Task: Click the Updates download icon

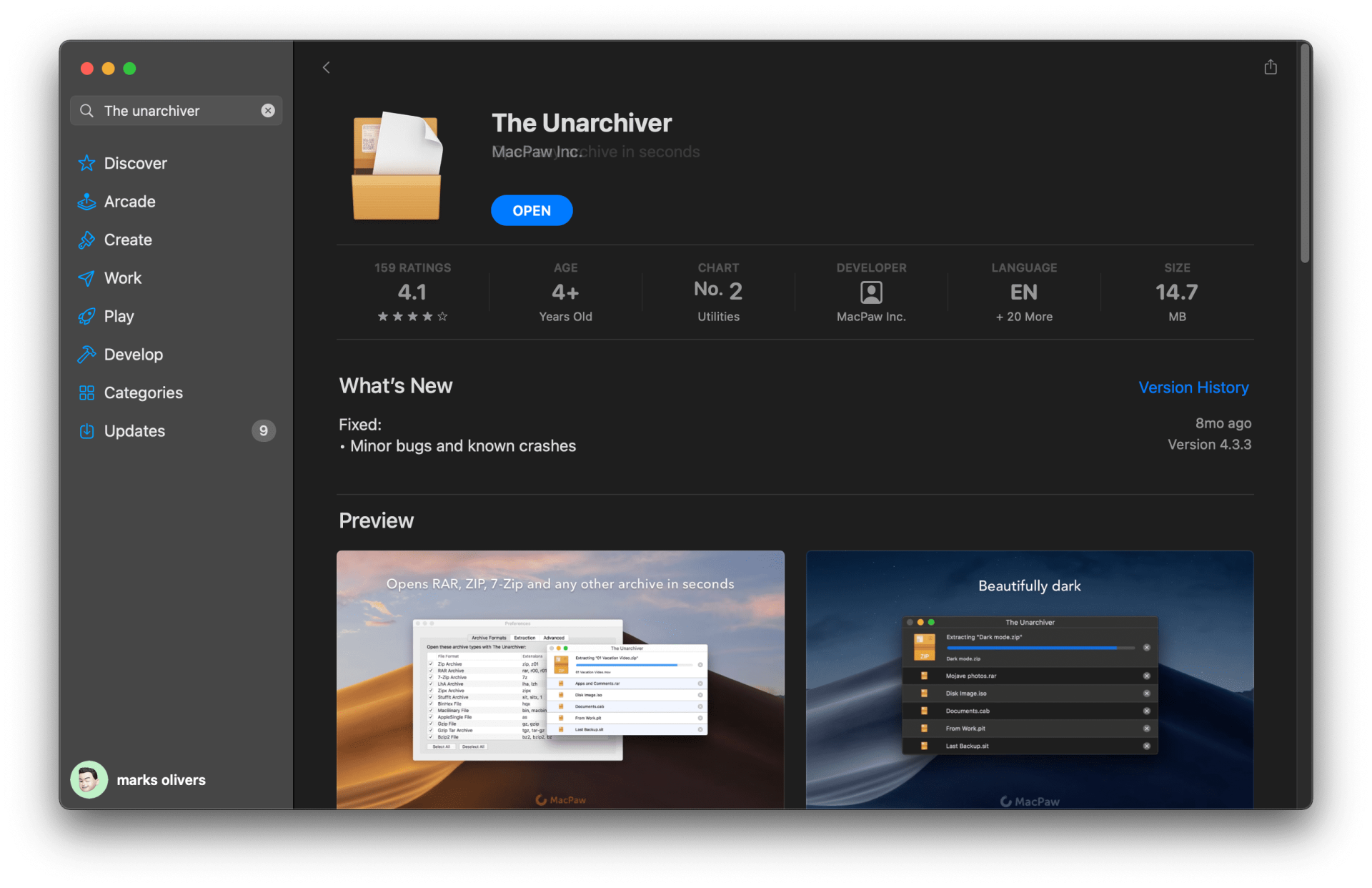Action: [86, 431]
